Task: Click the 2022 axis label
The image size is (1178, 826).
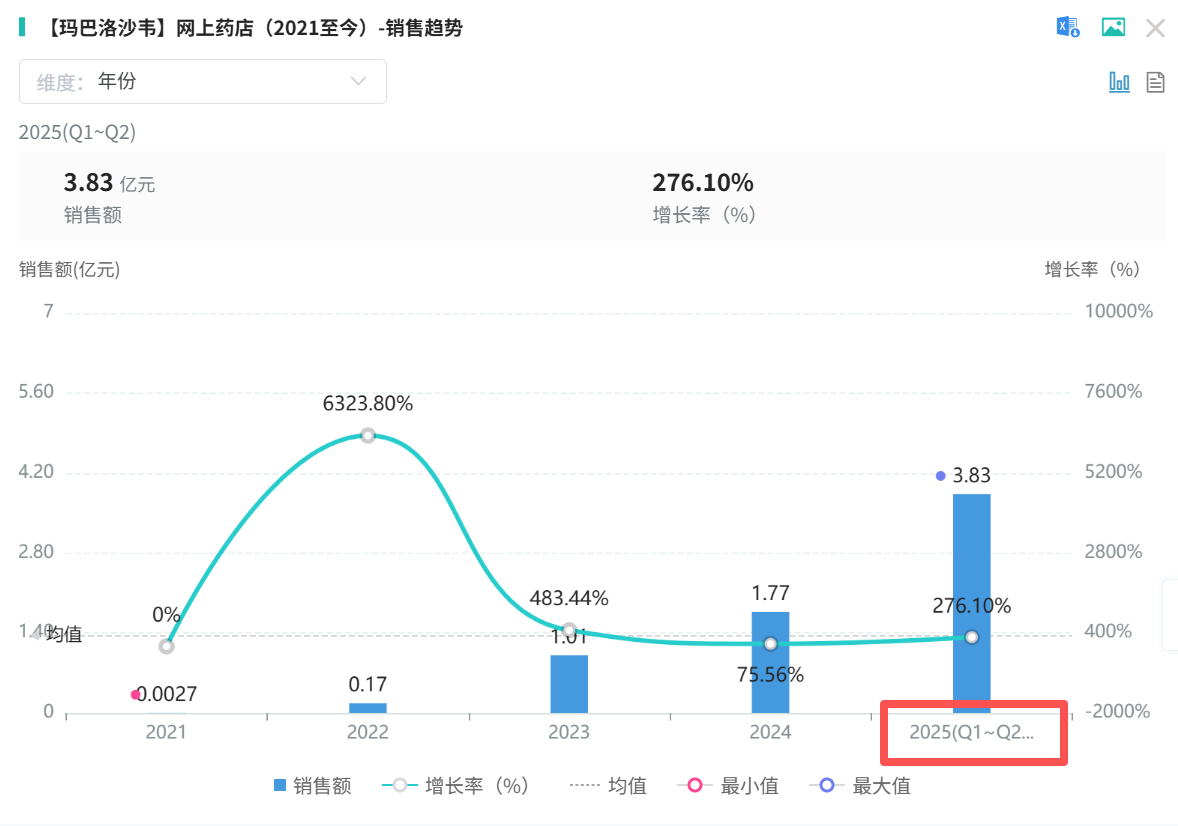Action: tap(367, 732)
